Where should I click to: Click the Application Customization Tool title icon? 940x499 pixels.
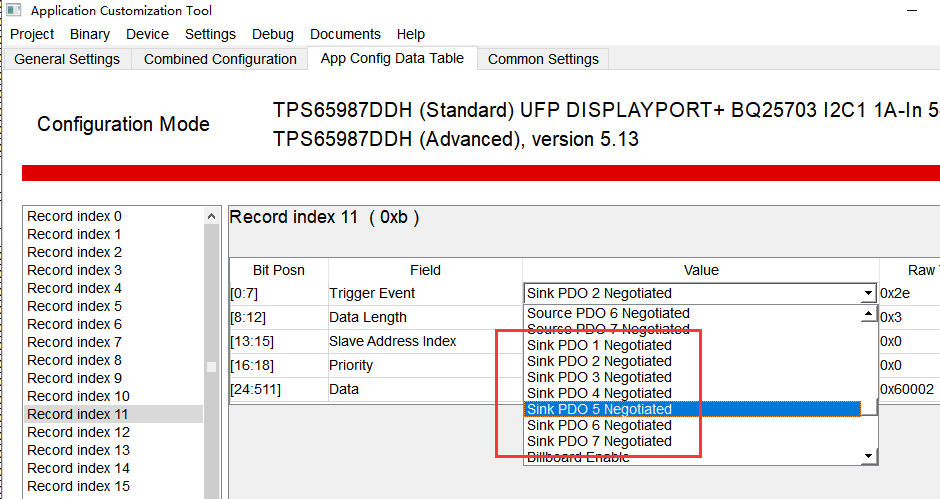[x=14, y=10]
